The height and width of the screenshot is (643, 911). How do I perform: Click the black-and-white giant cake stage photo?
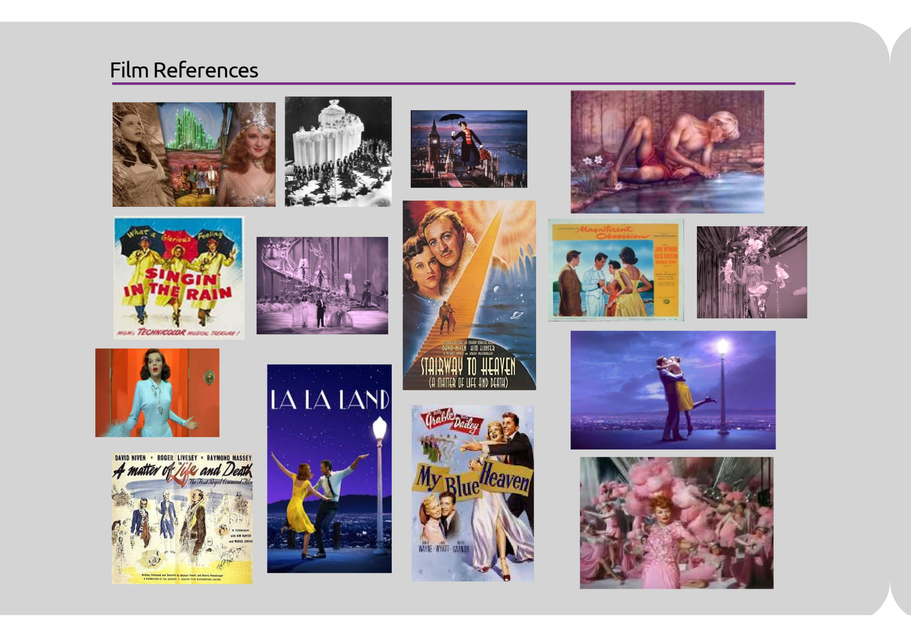tap(338, 152)
